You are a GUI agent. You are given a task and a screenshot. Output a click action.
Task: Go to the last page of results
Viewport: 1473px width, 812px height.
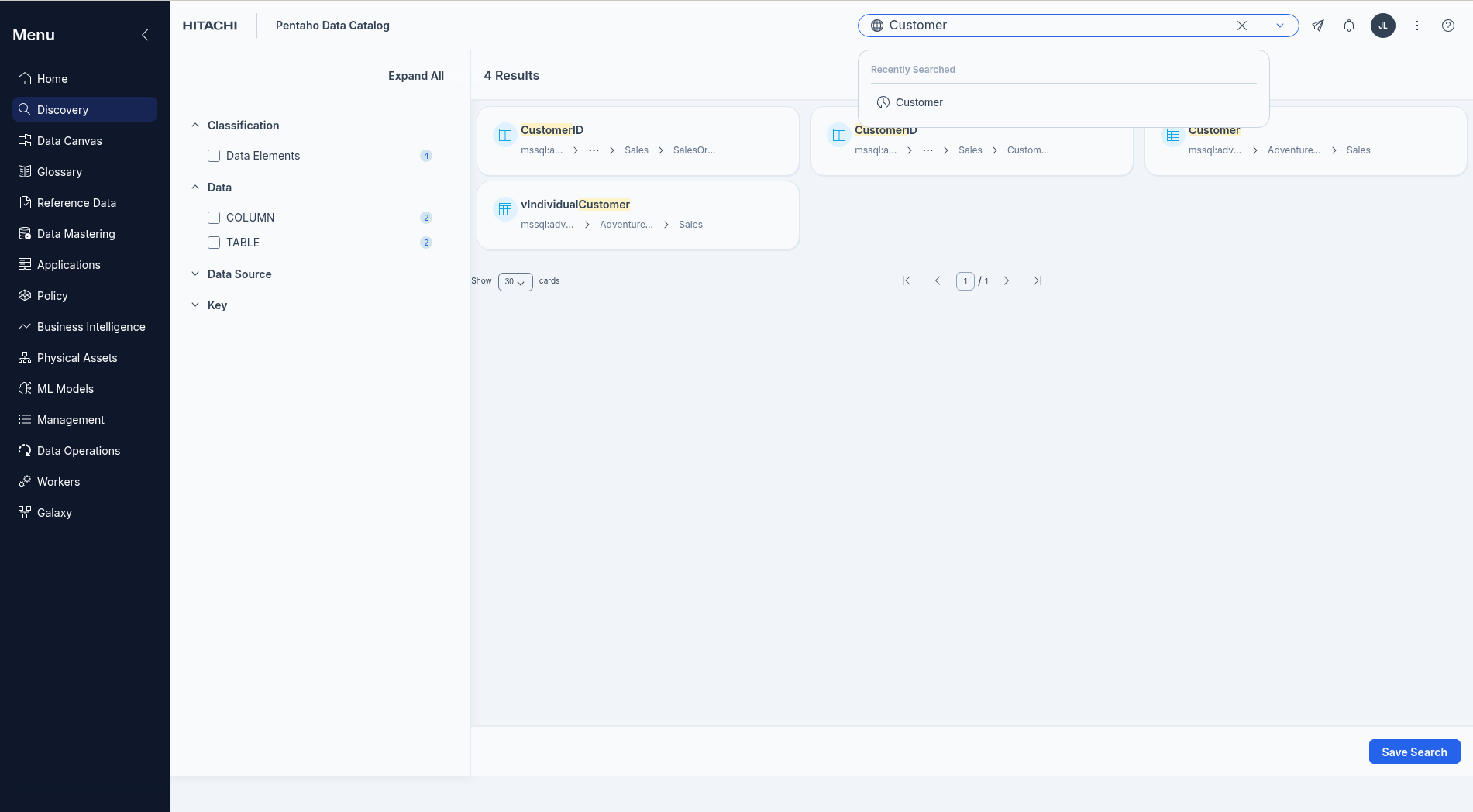(1038, 280)
